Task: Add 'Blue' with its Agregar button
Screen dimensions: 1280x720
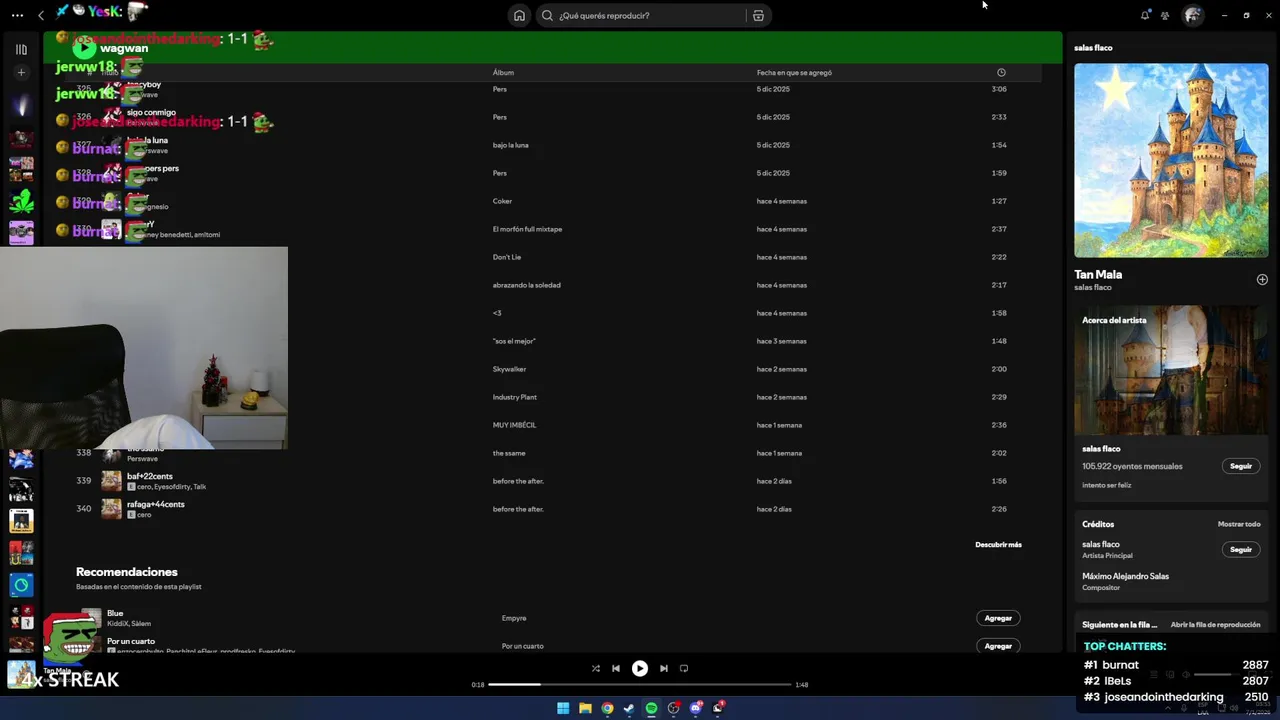Action: point(998,618)
